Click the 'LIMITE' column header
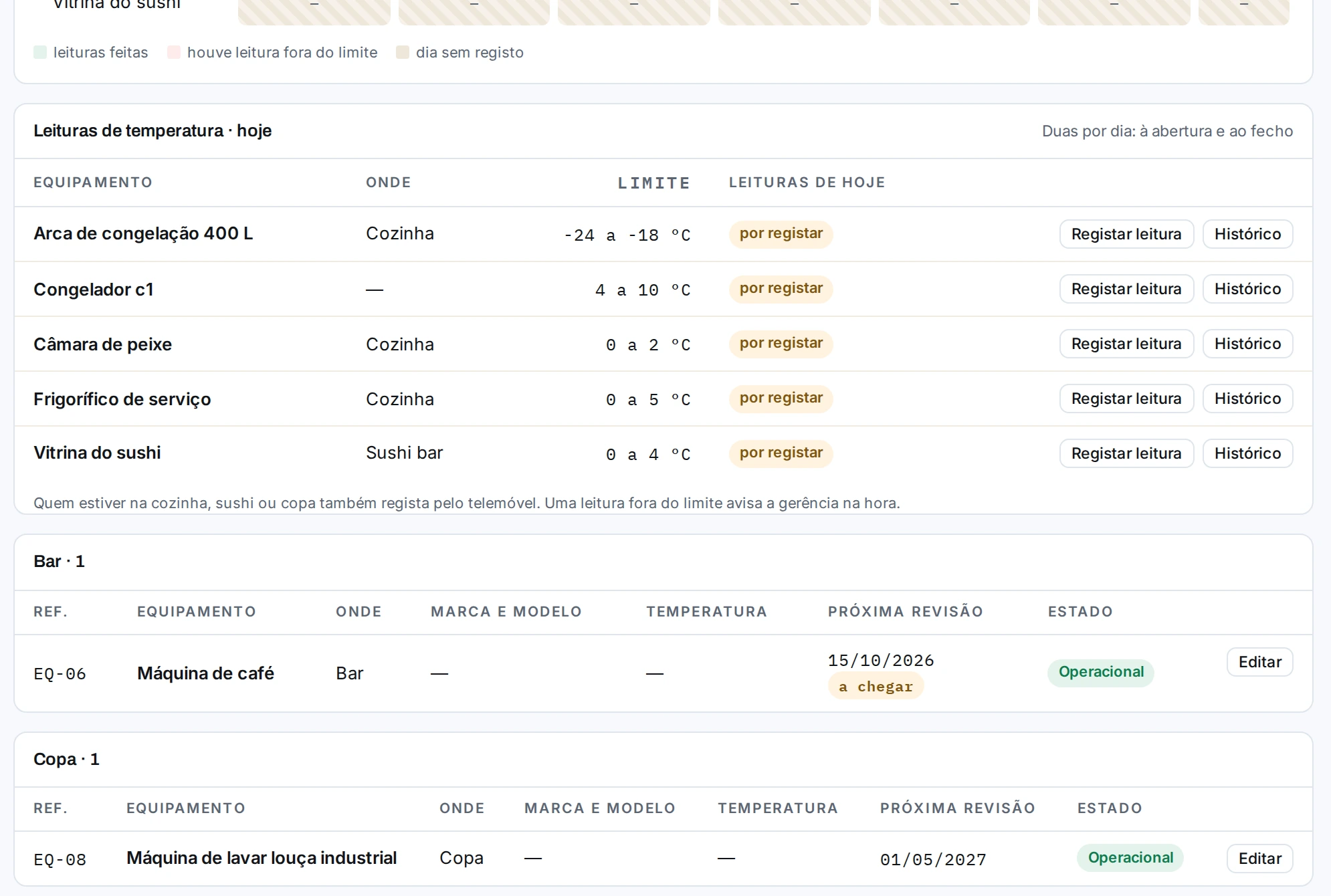 click(653, 183)
